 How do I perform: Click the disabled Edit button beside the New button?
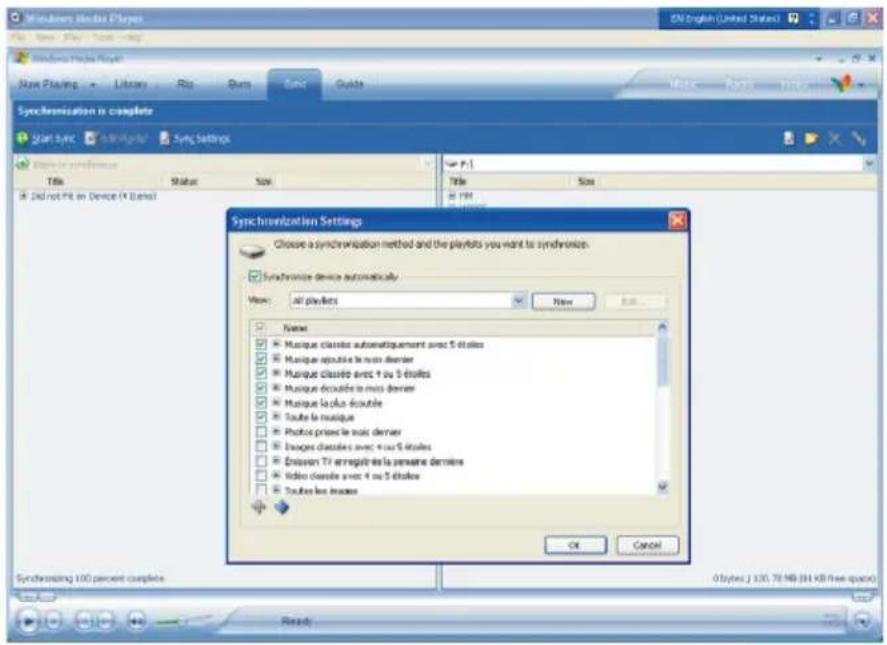pos(634,302)
